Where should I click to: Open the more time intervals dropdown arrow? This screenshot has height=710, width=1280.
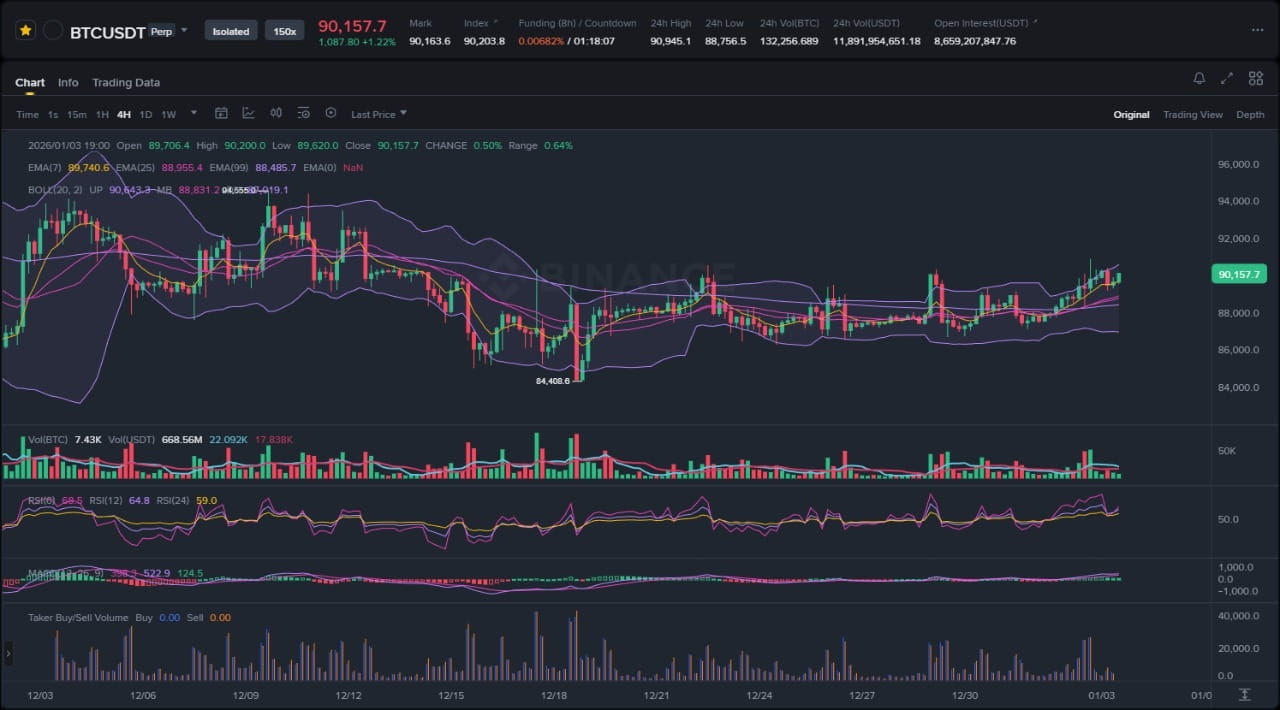[x=194, y=113]
